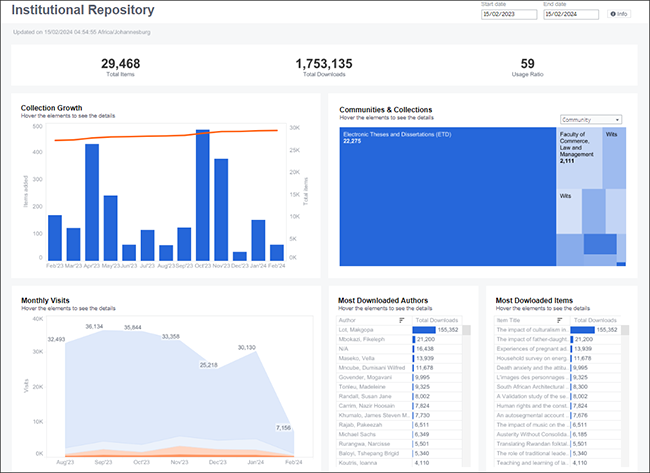Select the Lot, Makgopa author row
The height and width of the screenshot is (473, 650).
(399, 330)
